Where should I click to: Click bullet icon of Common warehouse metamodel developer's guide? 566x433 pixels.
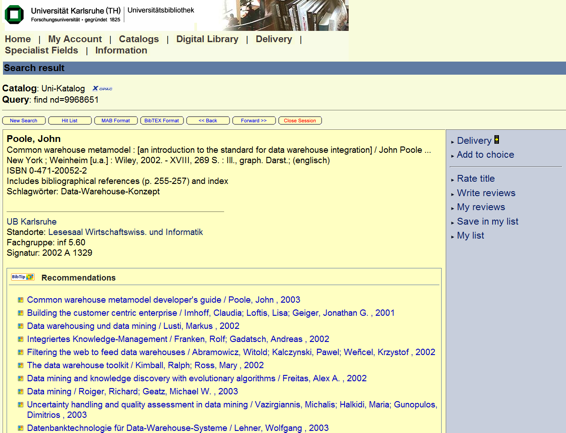click(21, 300)
